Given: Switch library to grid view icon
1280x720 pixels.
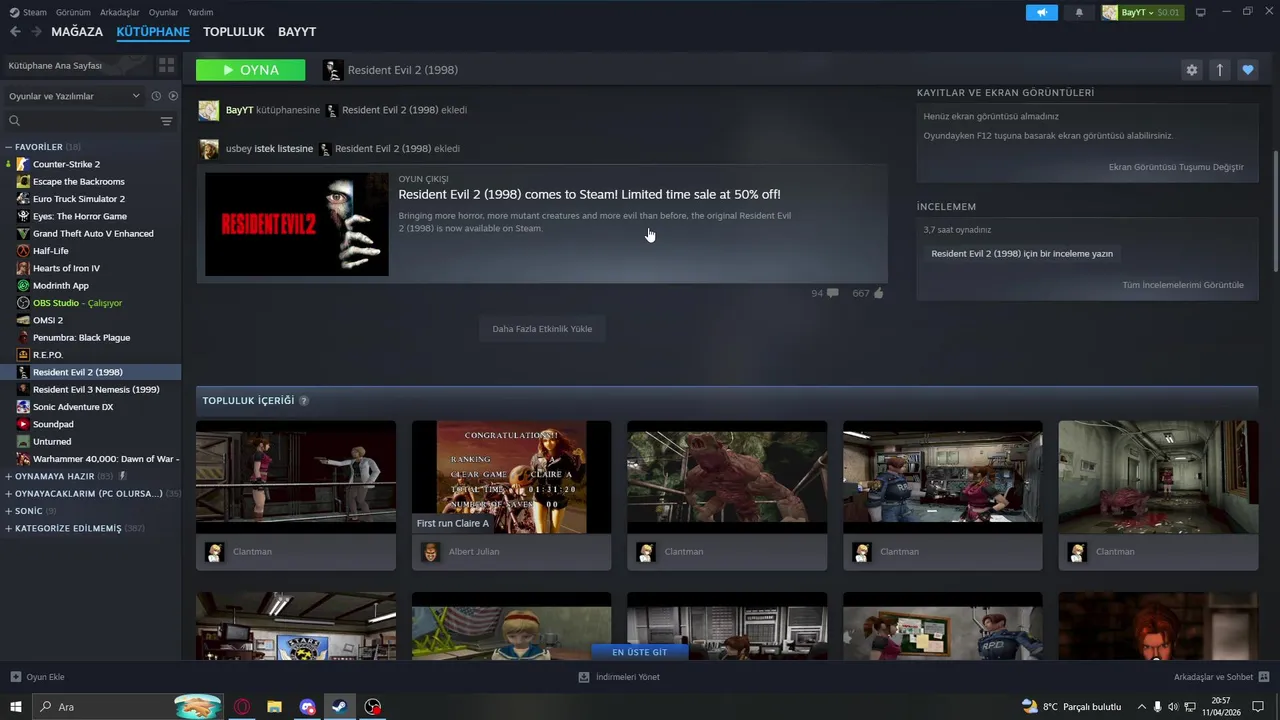Looking at the screenshot, I should (166, 65).
